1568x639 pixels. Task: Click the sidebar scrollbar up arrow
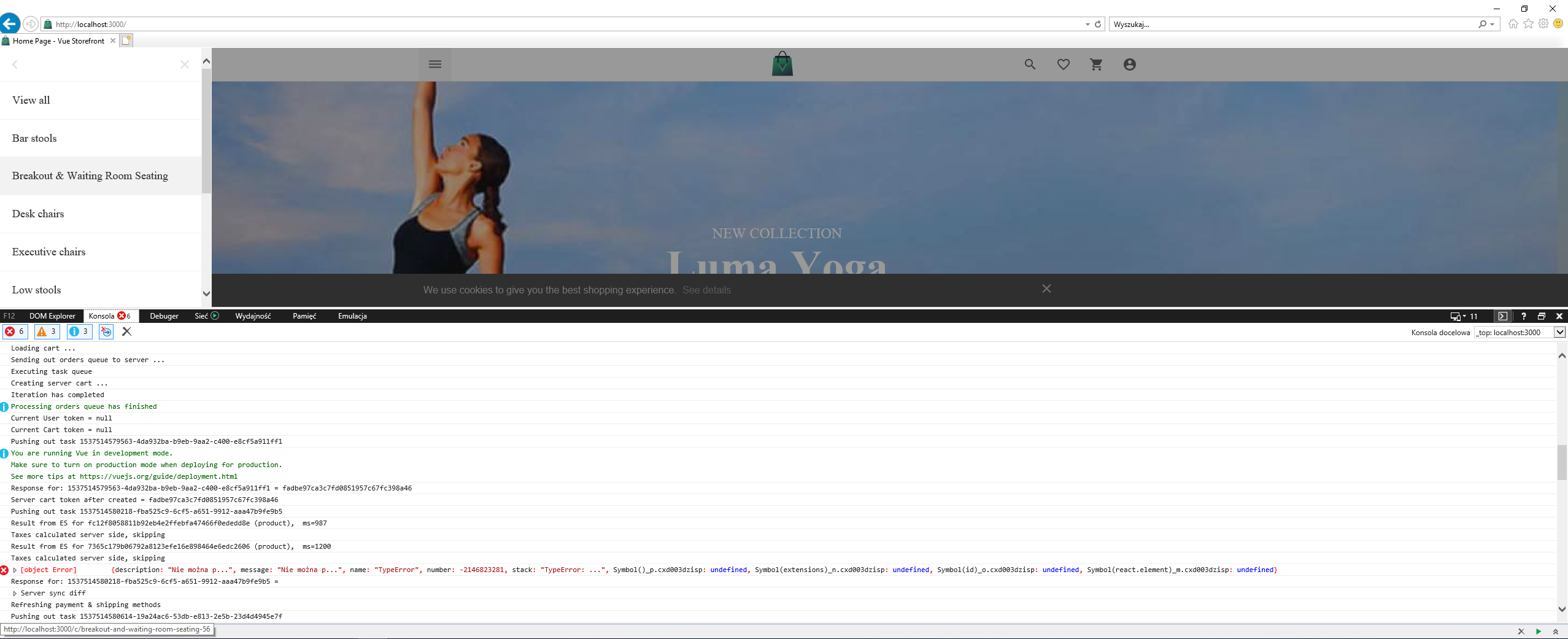point(206,61)
